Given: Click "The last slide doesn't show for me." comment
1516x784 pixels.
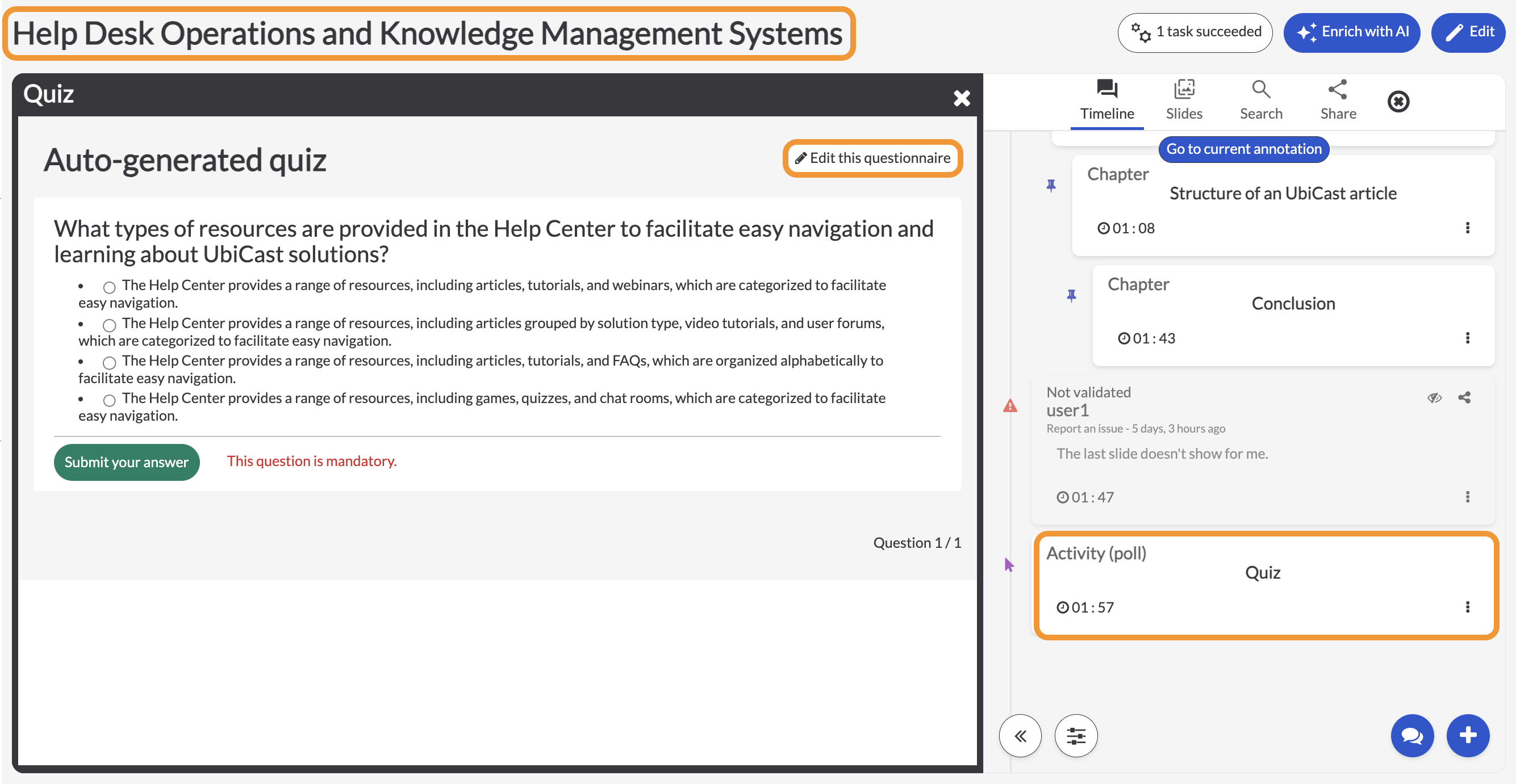Looking at the screenshot, I should [x=1162, y=454].
